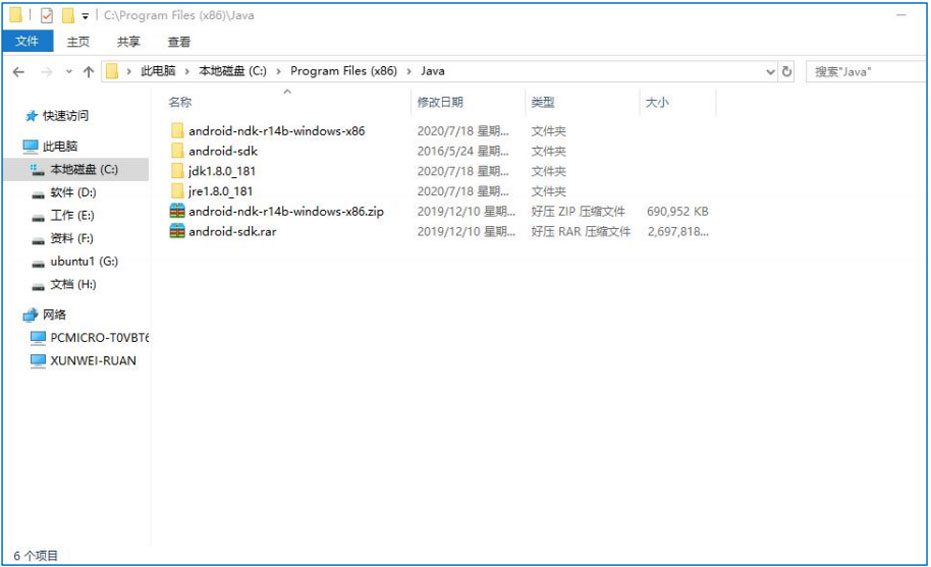This screenshot has height=567, width=931.
Task: Click the folder icon of android-ndk-r14b-windows-x86 folder
Action: (x=177, y=131)
